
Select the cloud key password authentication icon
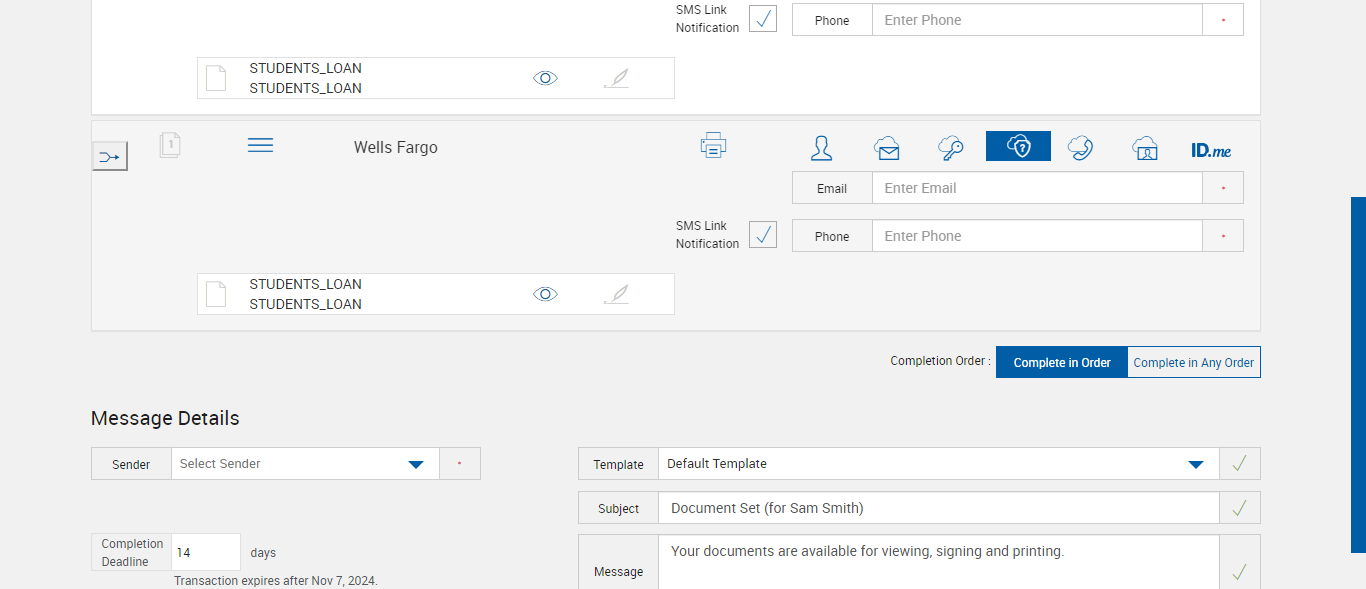pyautogui.click(x=950, y=148)
